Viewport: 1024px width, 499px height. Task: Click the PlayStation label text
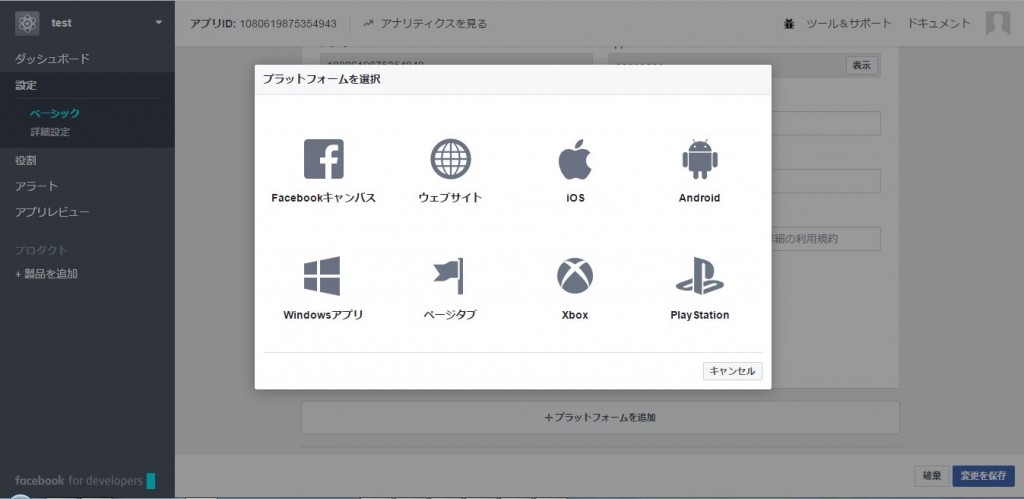point(699,315)
